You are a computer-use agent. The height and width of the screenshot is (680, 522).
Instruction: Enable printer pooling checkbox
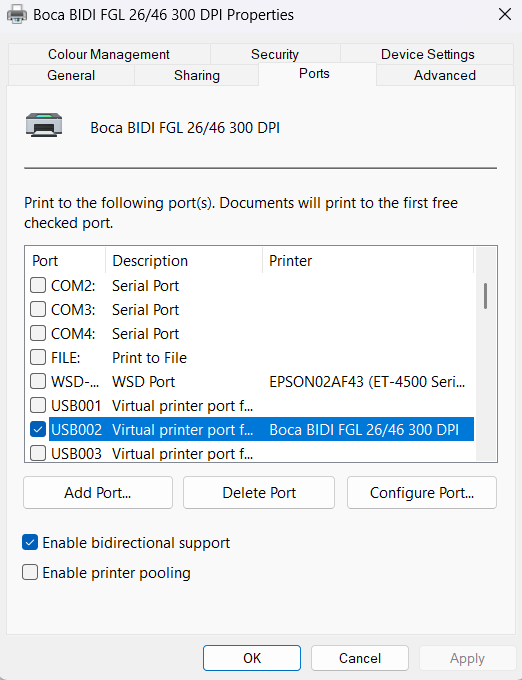(x=30, y=572)
